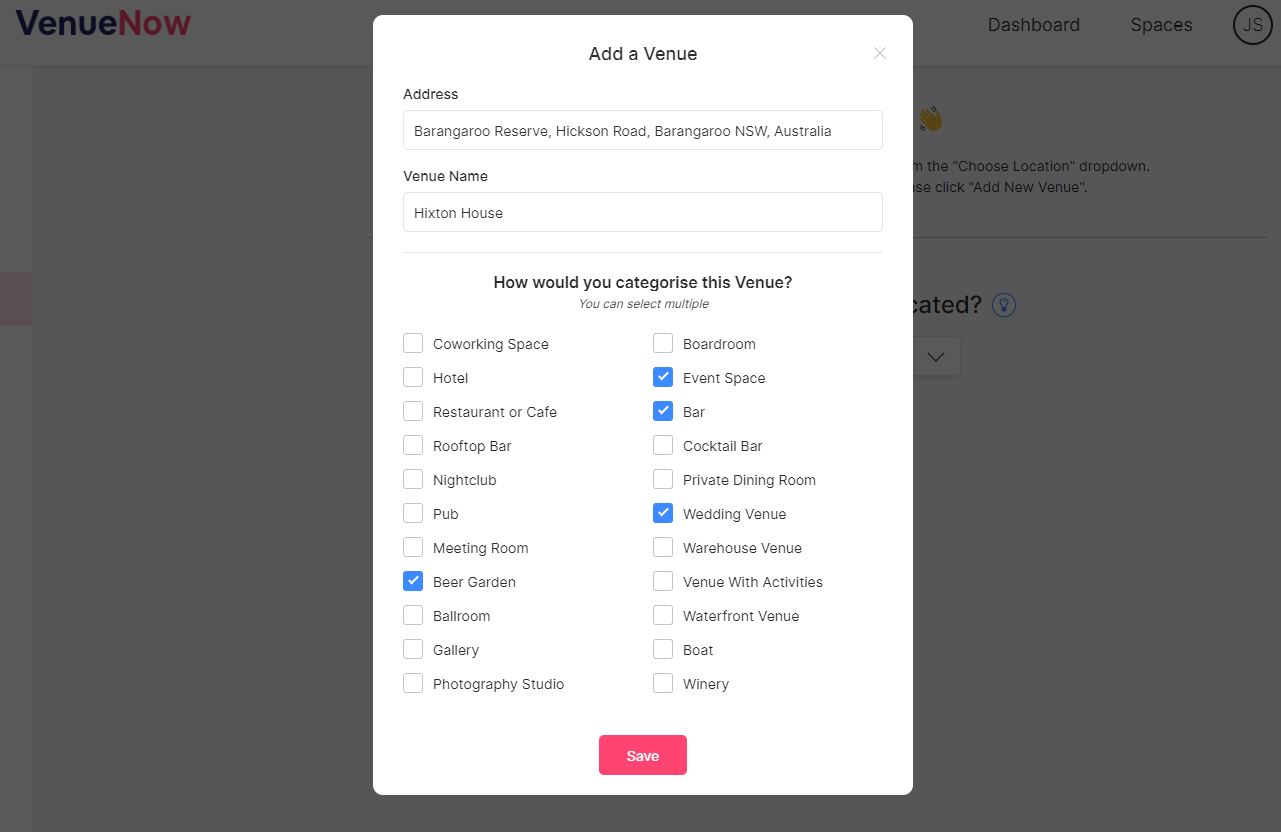The width and height of the screenshot is (1281, 832).
Task: Check the Coworking Space checkbox
Action: pyautogui.click(x=413, y=343)
